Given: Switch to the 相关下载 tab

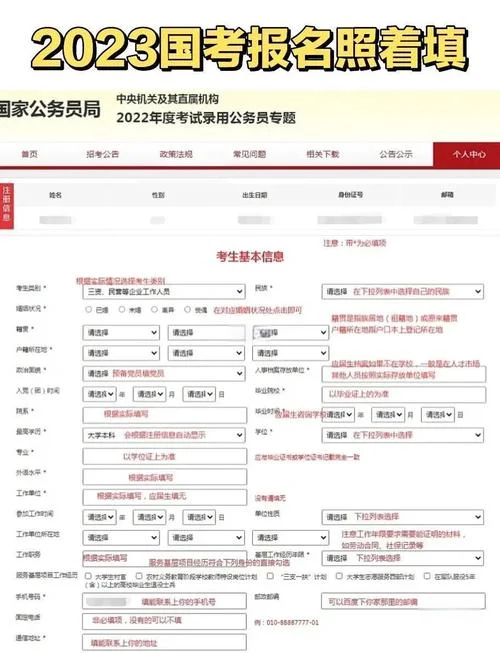Looking at the screenshot, I should pos(323,154).
